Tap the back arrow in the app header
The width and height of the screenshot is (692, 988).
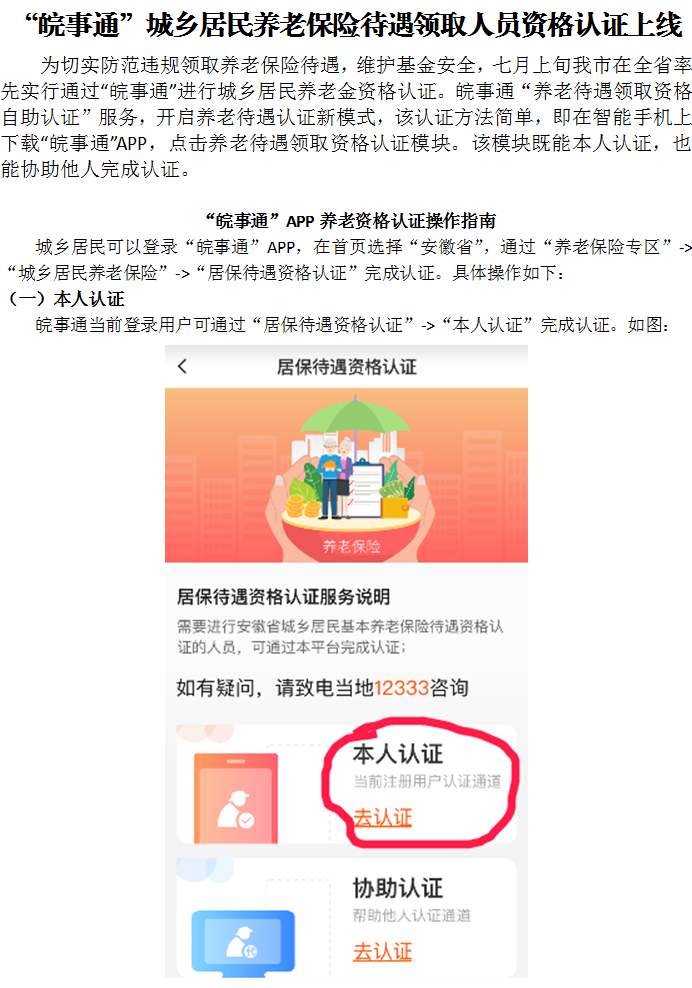coord(182,366)
